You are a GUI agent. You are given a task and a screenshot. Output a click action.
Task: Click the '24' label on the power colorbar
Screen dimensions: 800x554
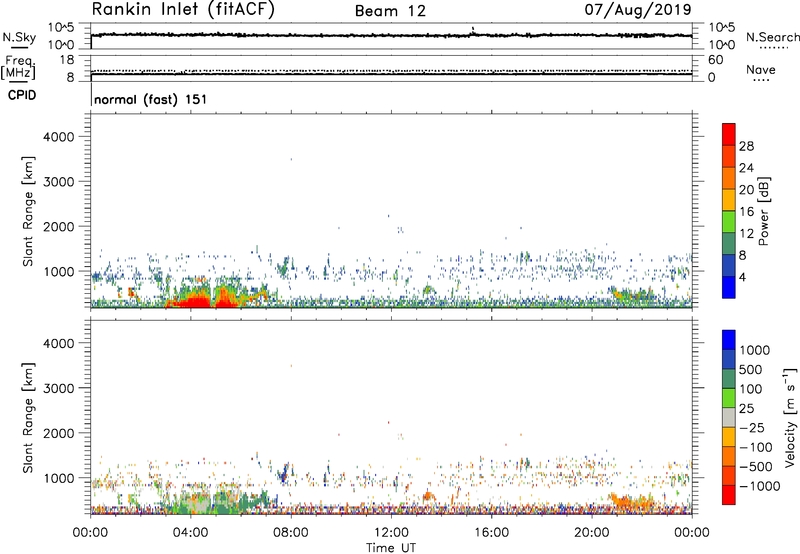point(746,168)
